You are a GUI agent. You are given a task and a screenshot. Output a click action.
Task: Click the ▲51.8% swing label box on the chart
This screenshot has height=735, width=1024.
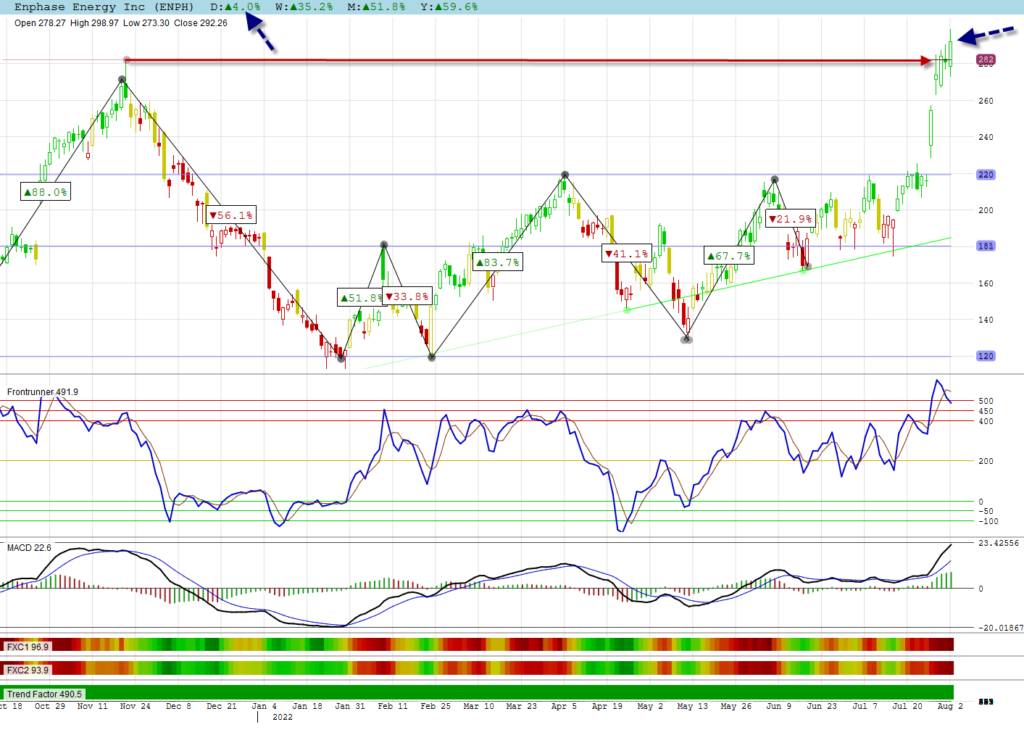360,298
